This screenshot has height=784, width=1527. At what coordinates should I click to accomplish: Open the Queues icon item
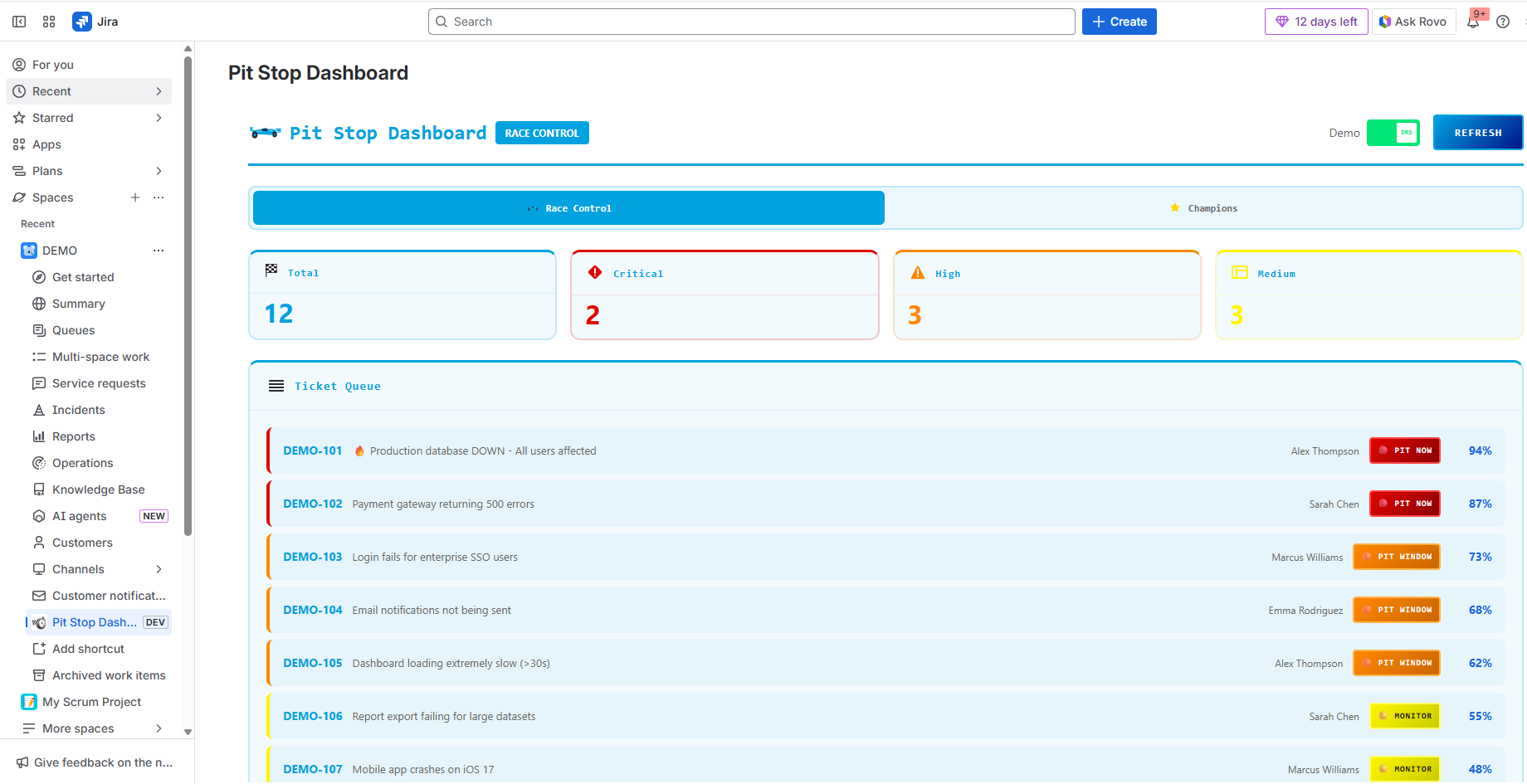39,330
